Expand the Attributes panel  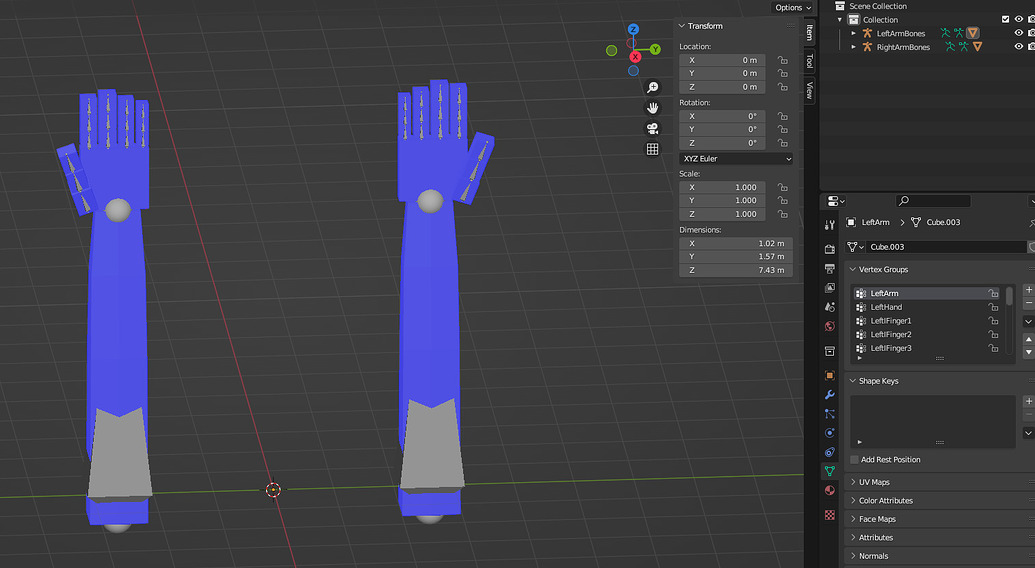click(x=853, y=538)
